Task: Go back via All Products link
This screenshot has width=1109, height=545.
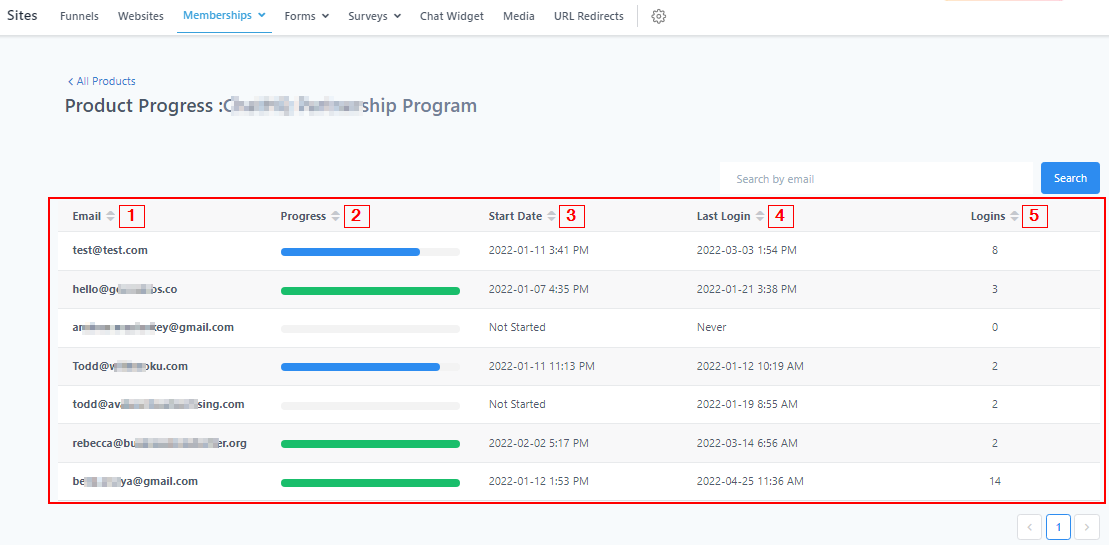Action: click(101, 81)
